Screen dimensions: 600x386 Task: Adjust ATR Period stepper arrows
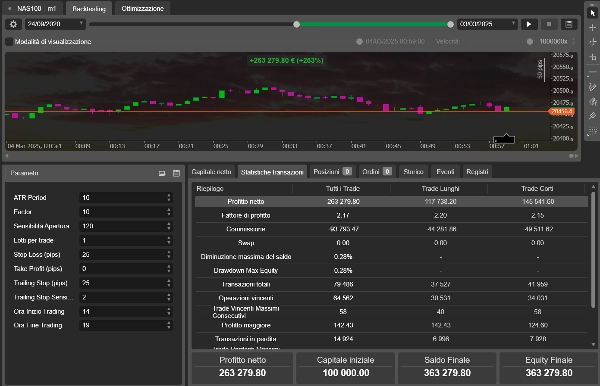[x=169, y=197]
